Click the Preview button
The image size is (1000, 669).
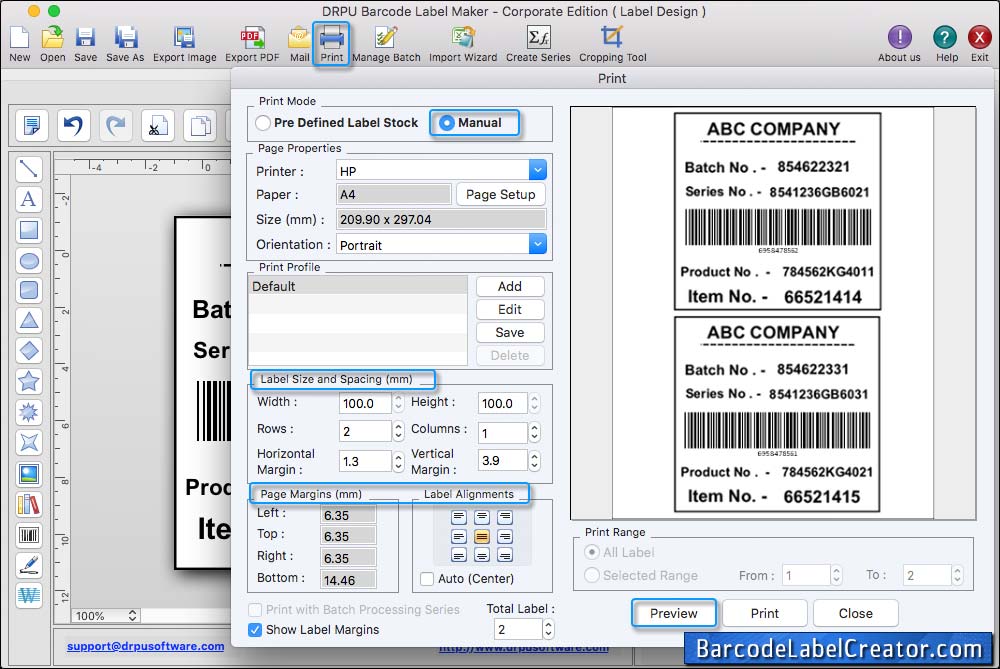coord(673,614)
